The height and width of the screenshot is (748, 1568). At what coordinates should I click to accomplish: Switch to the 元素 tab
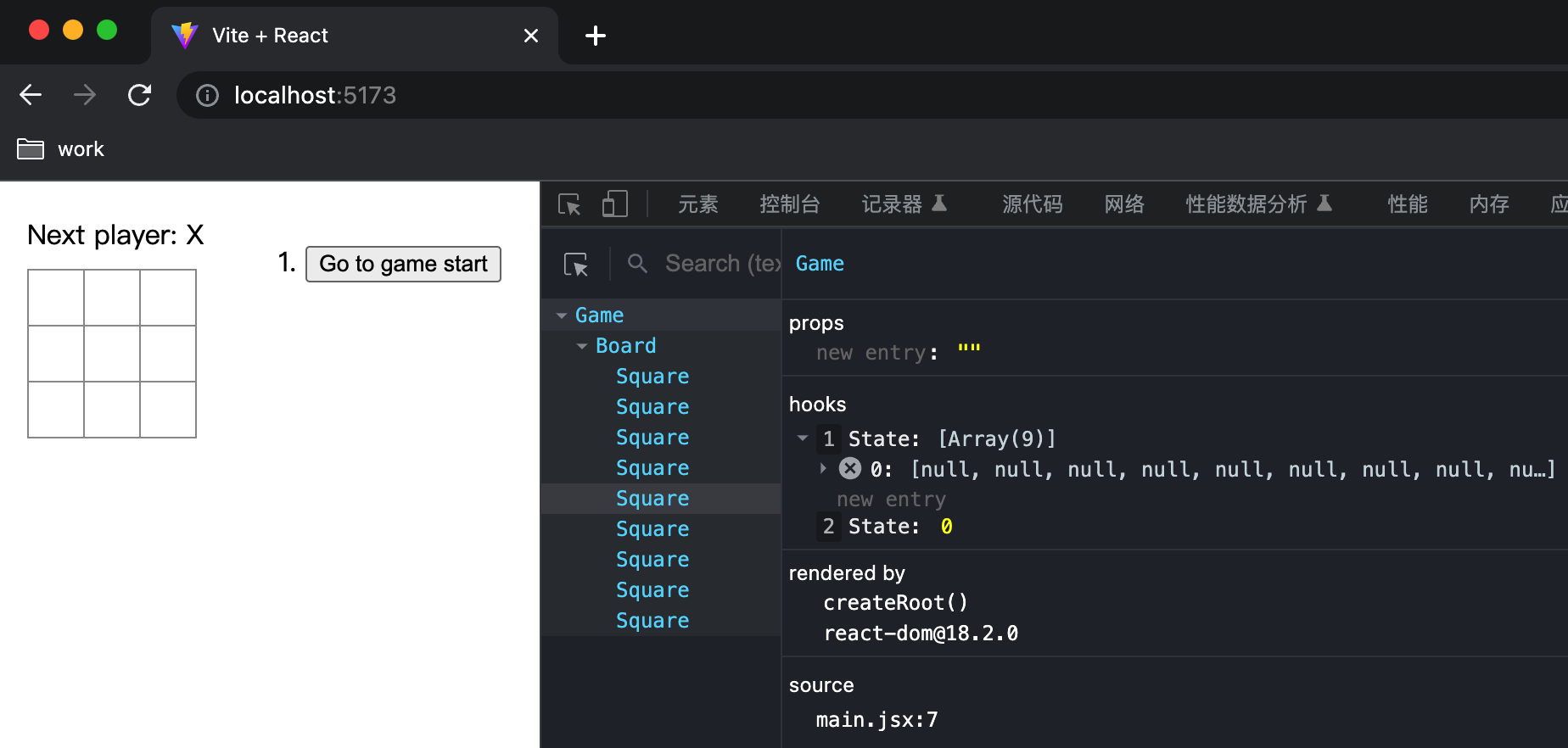pos(698,204)
